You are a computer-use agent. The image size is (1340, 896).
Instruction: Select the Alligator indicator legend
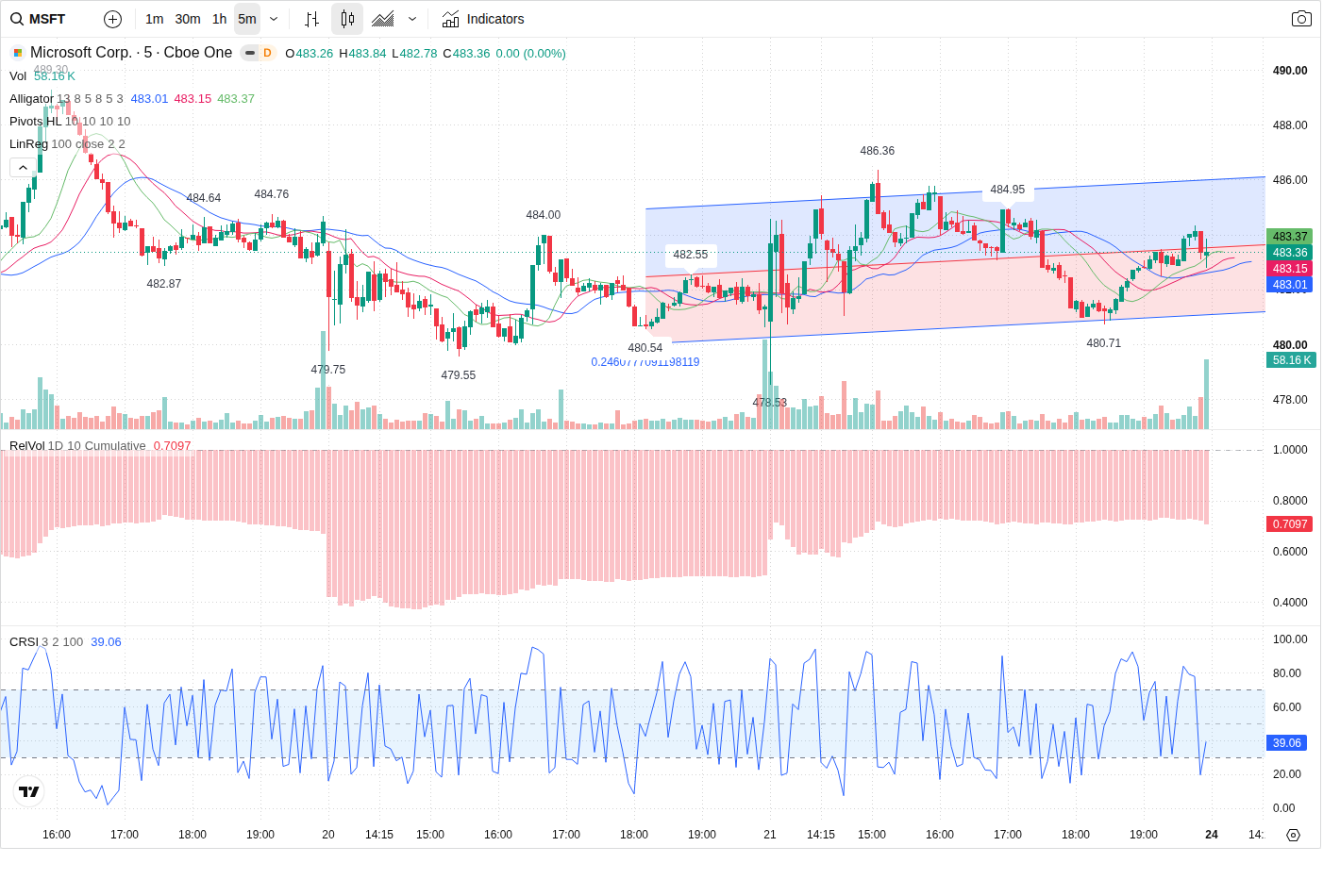[32, 99]
